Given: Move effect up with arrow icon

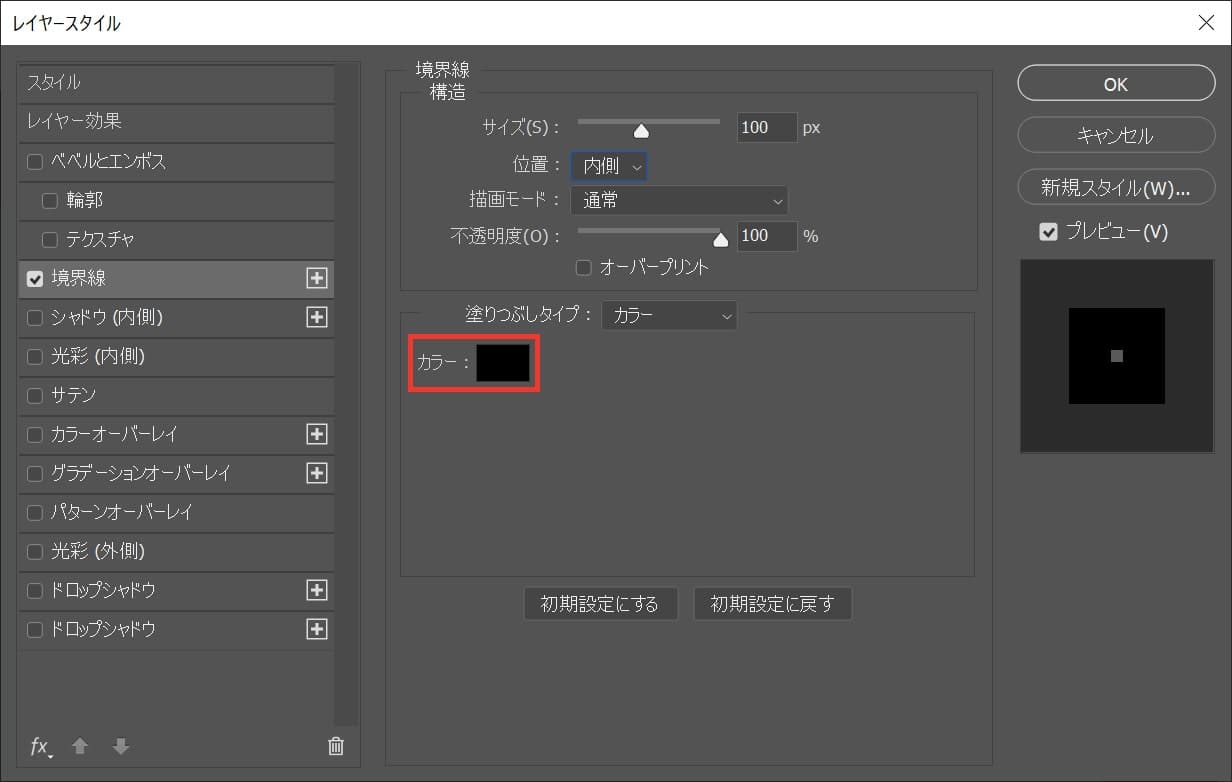Looking at the screenshot, I should tap(80, 746).
